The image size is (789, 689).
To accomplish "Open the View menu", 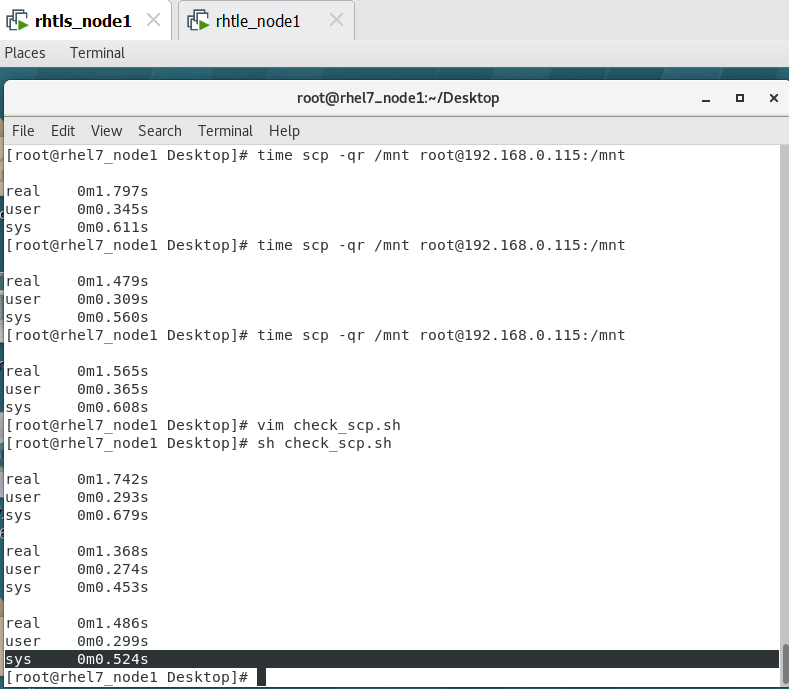I will 107,131.
